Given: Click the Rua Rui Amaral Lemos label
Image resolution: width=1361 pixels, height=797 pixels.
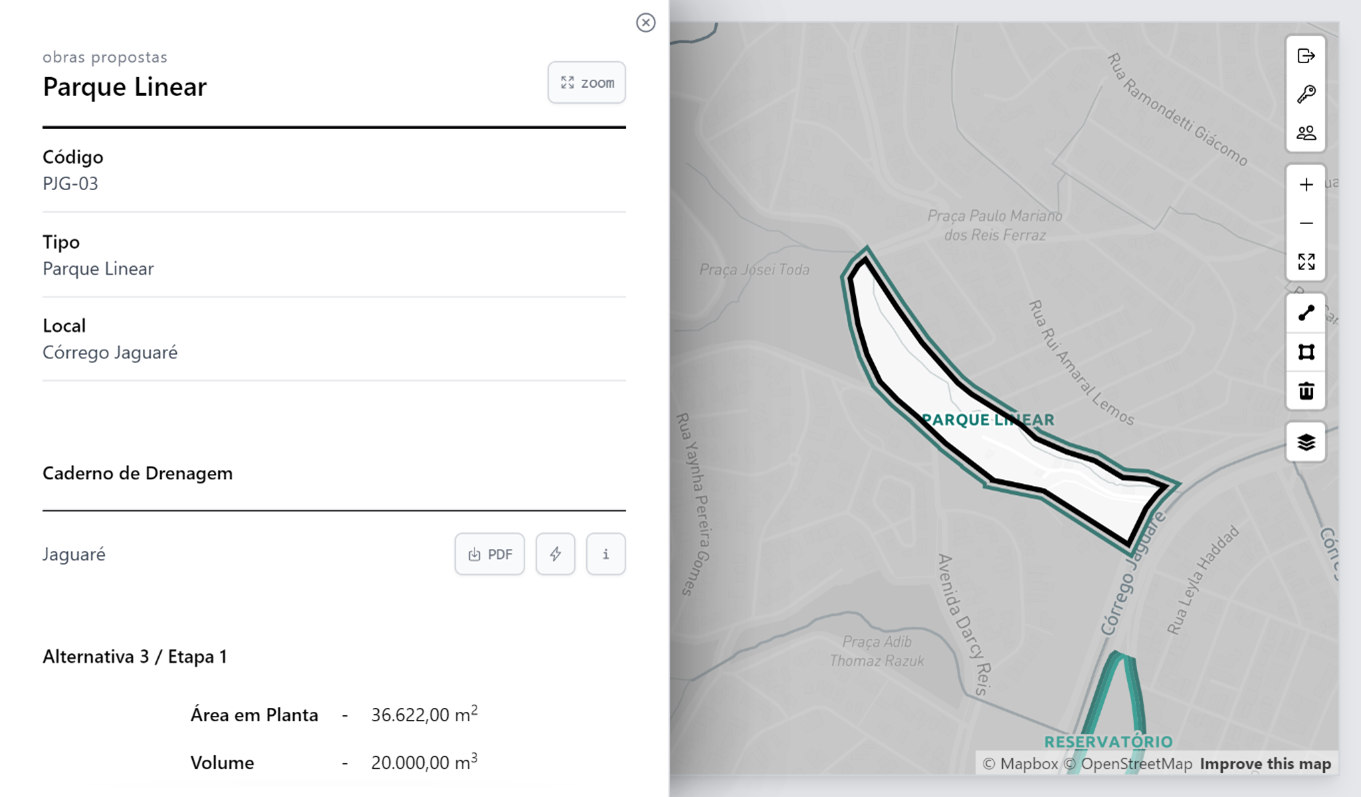Looking at the screenshot, I should pyautogui.click(x=1081, y=362).
